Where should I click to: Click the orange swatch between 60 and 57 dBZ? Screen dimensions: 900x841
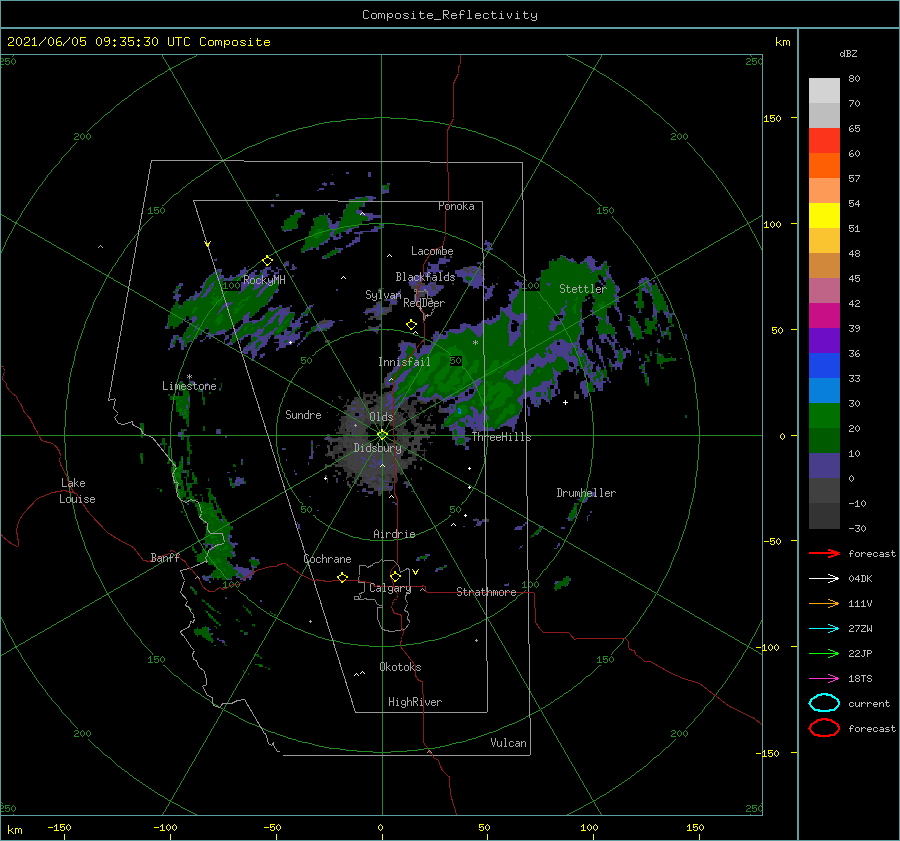[824, 166]
